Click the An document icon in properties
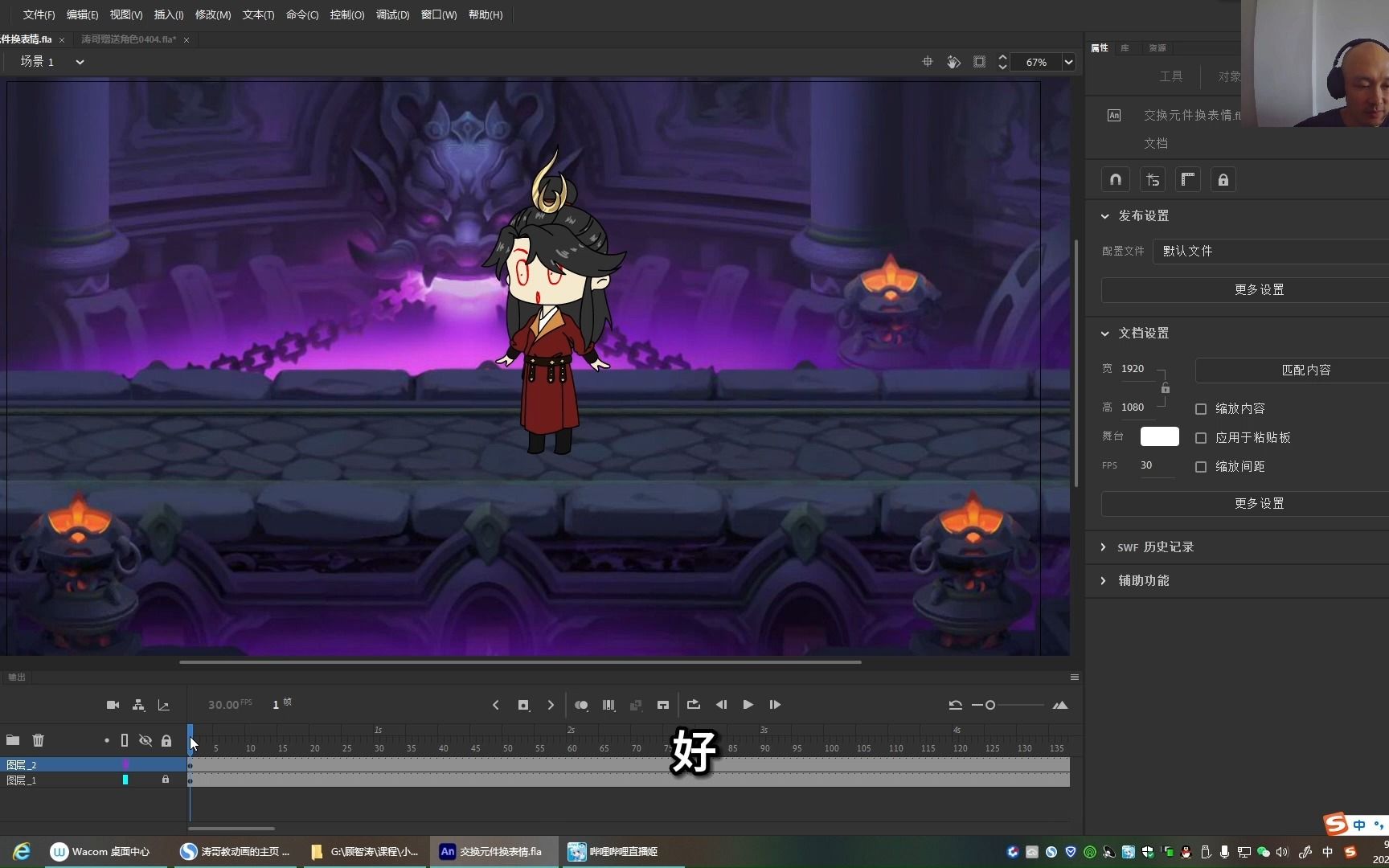1389x868 pixels. click(1114, 116)
